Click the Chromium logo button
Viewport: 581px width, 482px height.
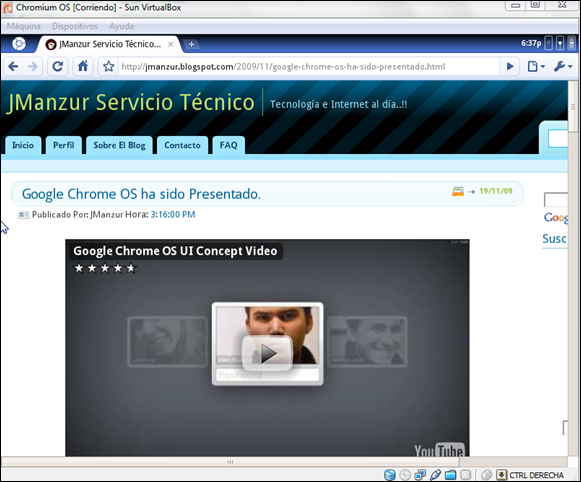[19, 44]
